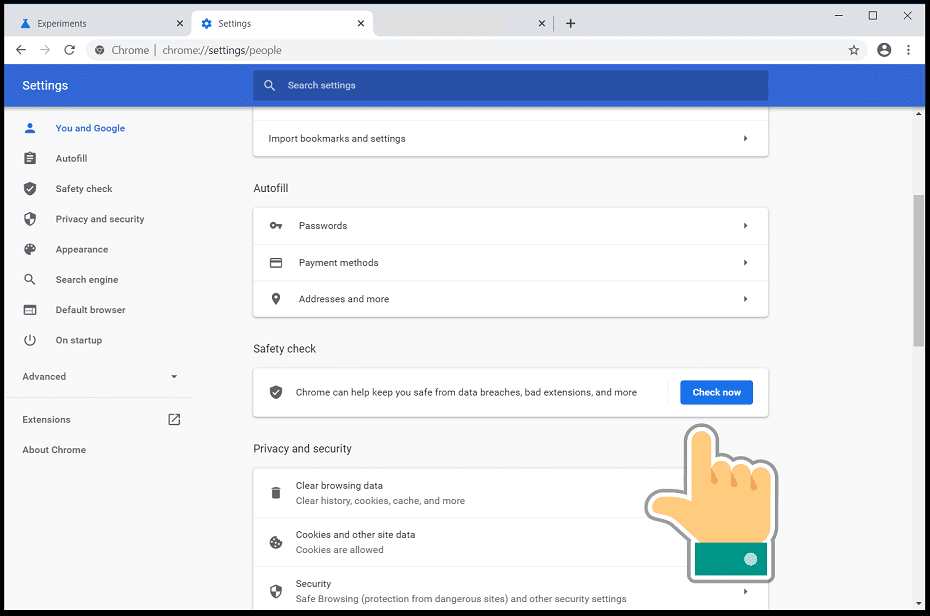Click the Extensions external-link icon
The width and height of the screenshot is (930, 616).
[174, 419]
